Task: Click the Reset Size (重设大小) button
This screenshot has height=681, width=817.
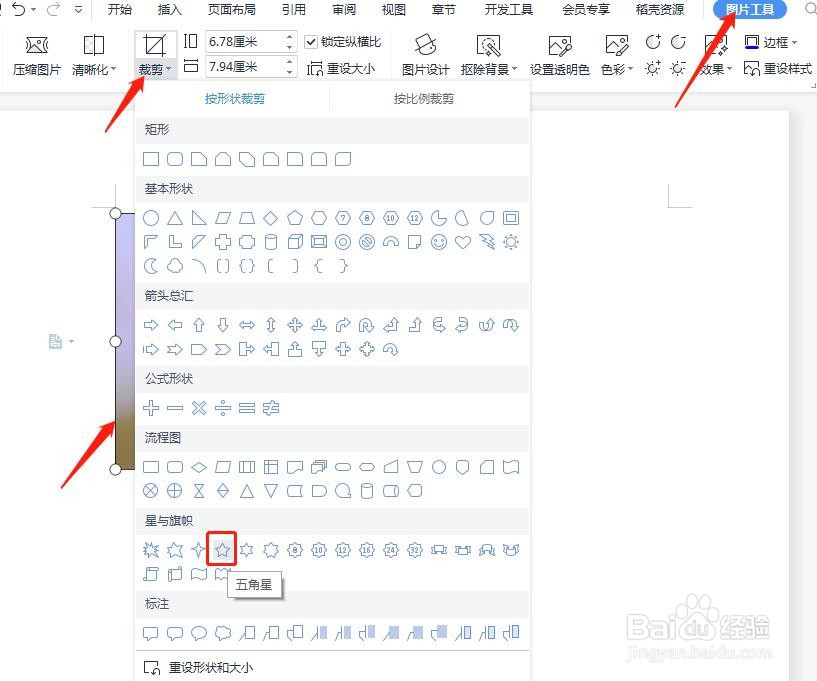Action: click(341, 68)
